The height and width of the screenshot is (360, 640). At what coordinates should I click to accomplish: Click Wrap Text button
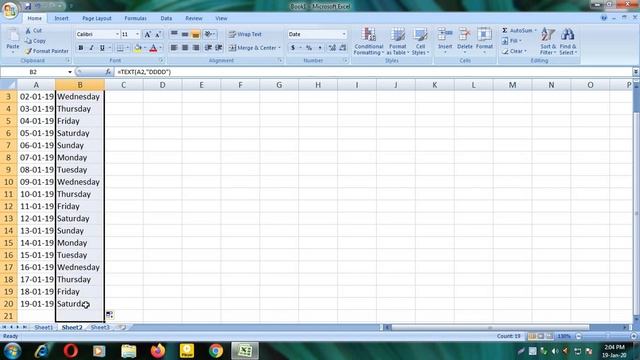pos(245,34)
